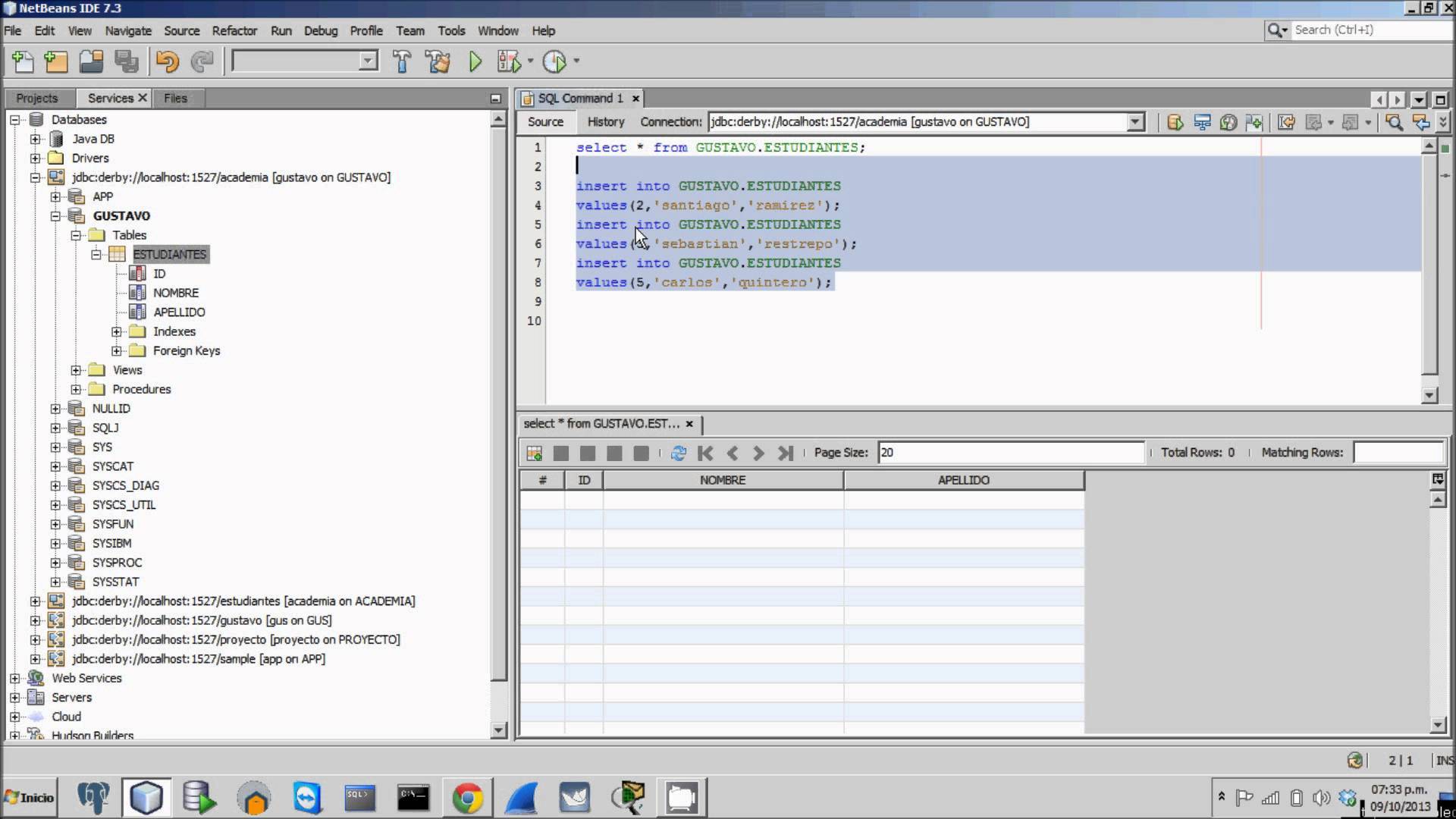1456x819 pixels.
Task: Click the Run SQL icon
Action: [x=1175, y=122]
